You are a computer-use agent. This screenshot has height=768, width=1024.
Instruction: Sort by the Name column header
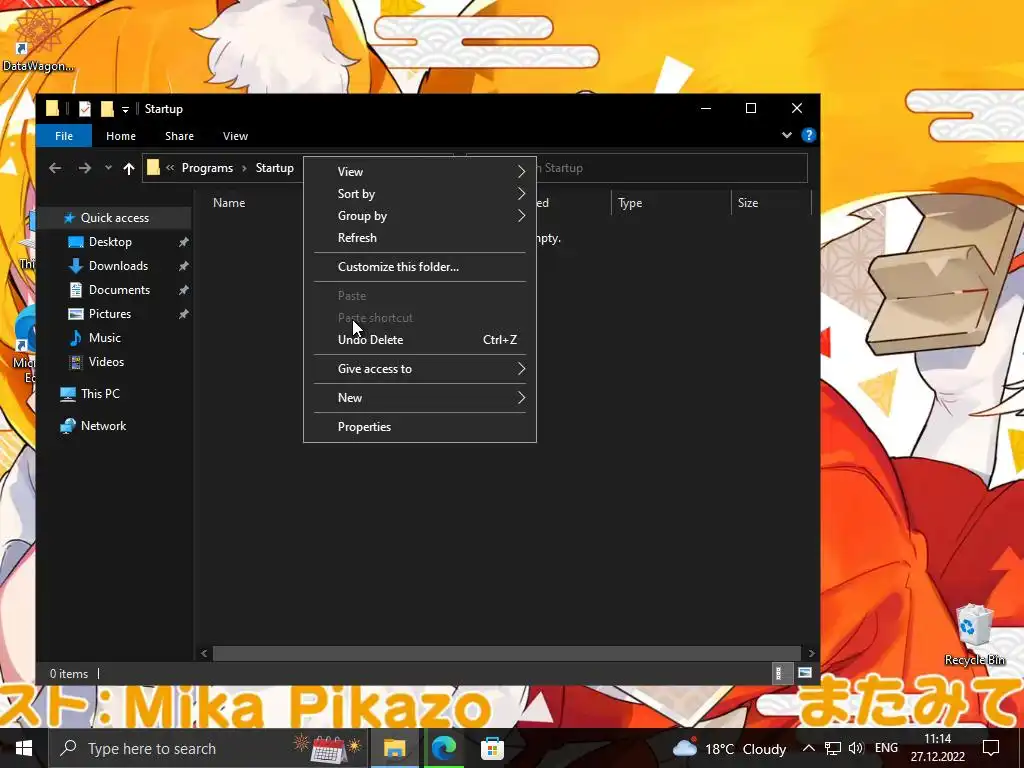click(x=229, y=202)
